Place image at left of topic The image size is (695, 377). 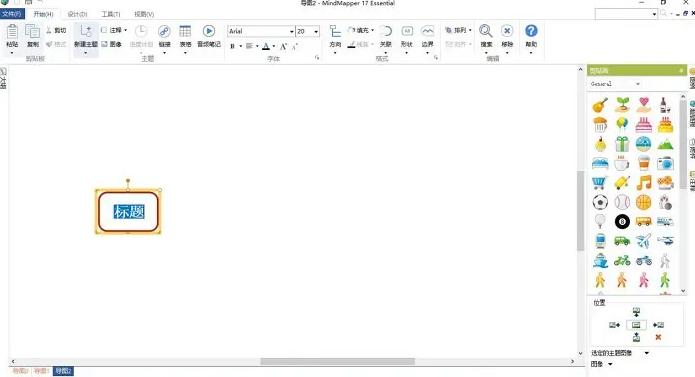(614, 325)
